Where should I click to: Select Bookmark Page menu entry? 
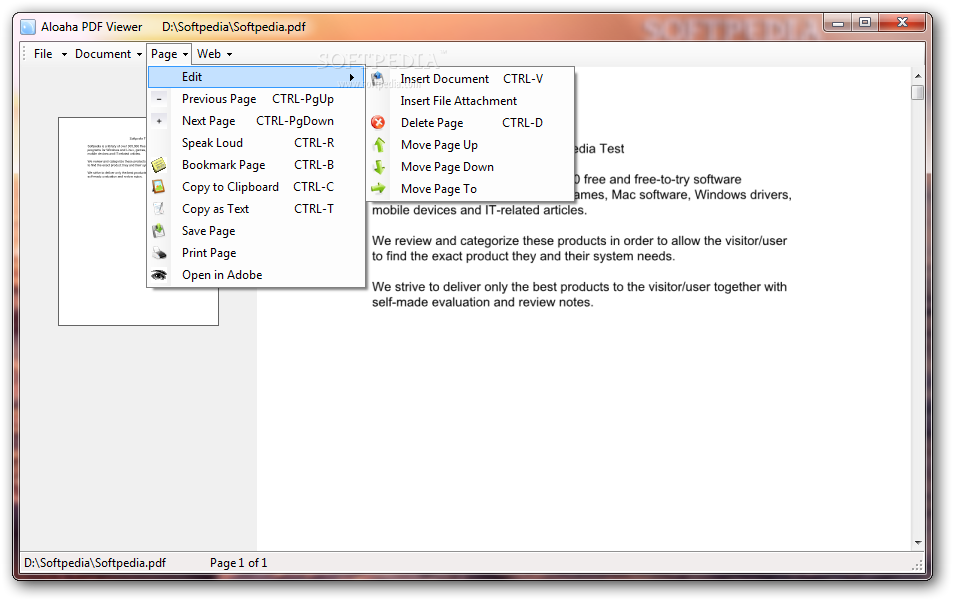(256, 165)
